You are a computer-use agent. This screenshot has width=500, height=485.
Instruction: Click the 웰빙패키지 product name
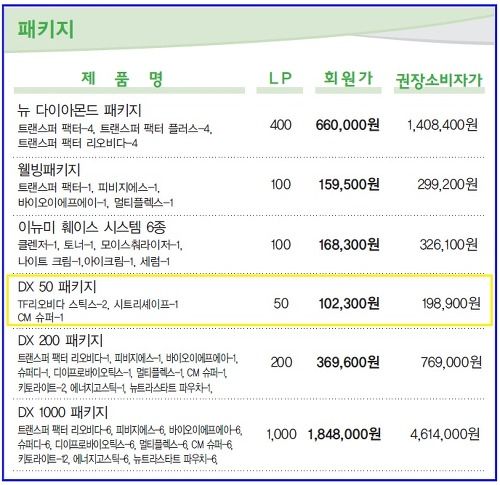pos(49,170)
